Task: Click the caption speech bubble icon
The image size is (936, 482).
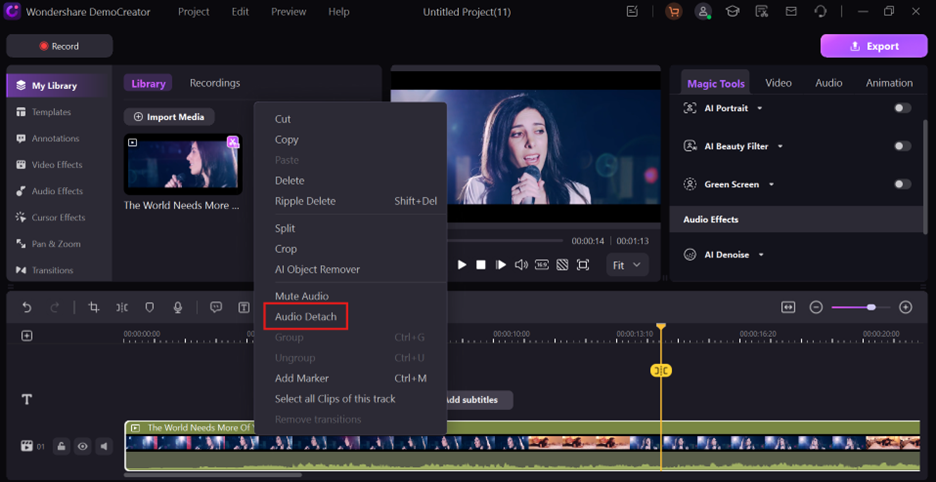Action: tap(216, 307)
